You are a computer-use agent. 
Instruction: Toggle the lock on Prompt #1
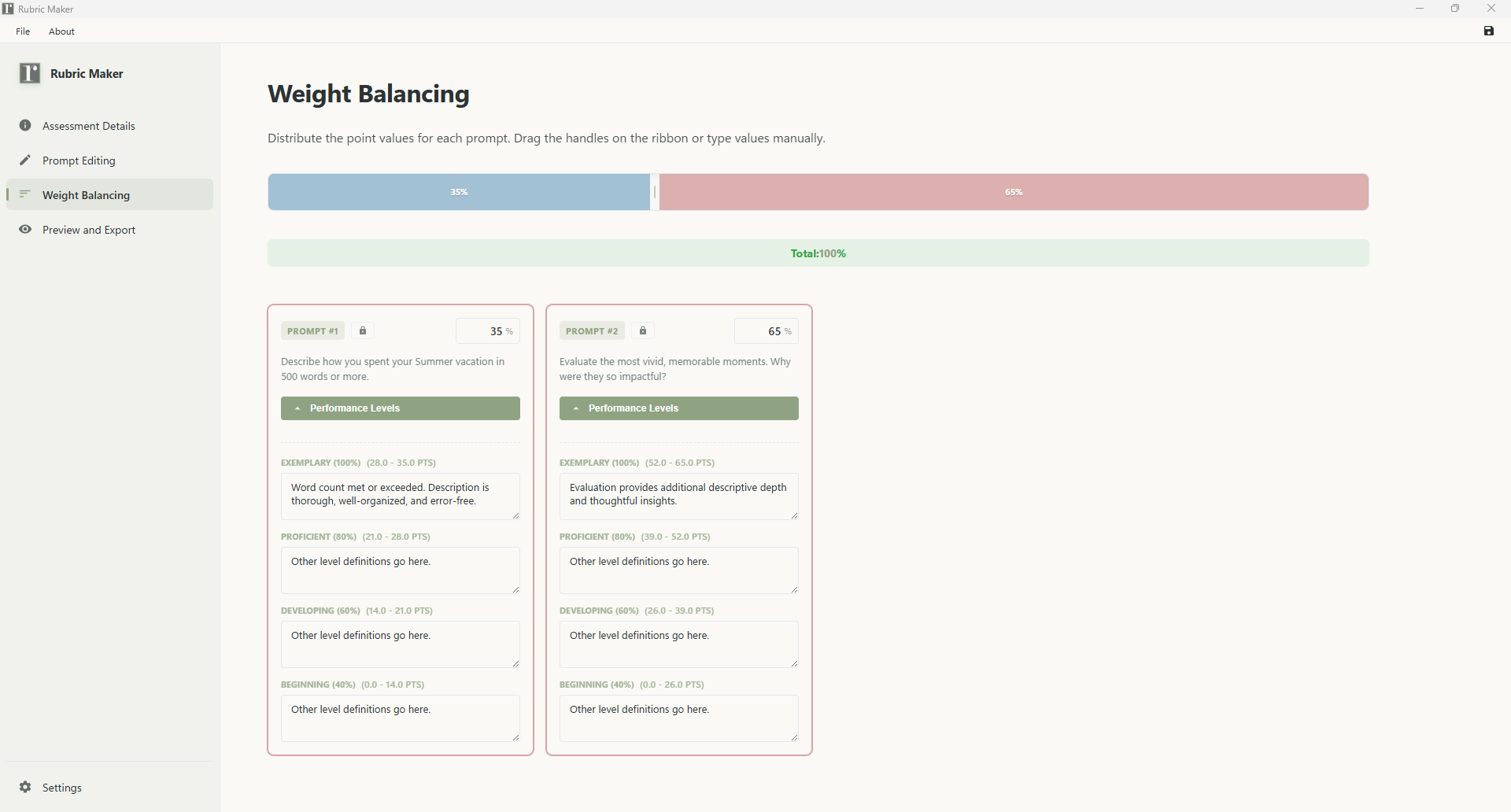pos(363,330)
